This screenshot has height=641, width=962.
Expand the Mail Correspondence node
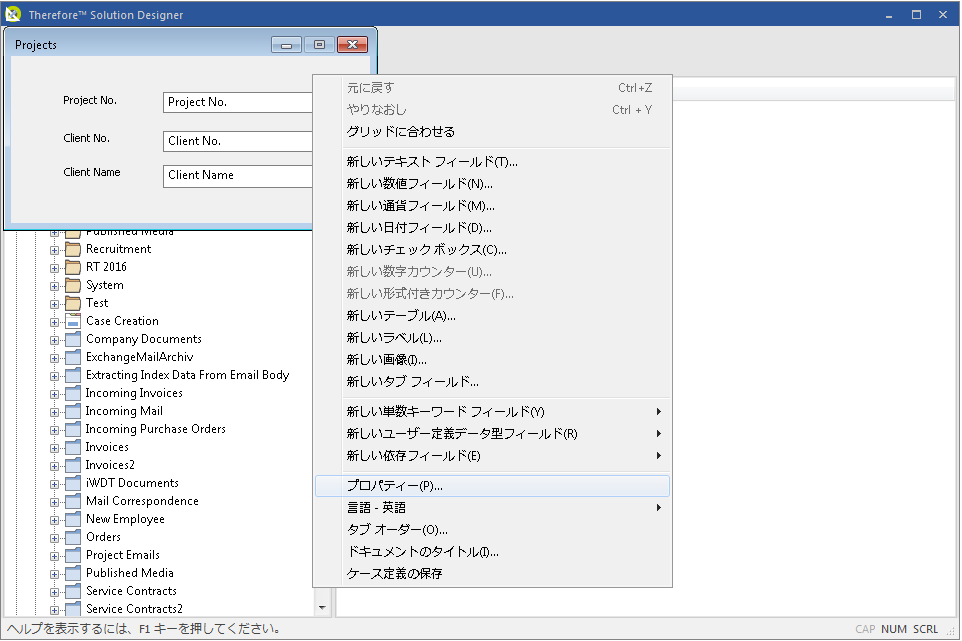pyautogui.click(x=55, y=502)
